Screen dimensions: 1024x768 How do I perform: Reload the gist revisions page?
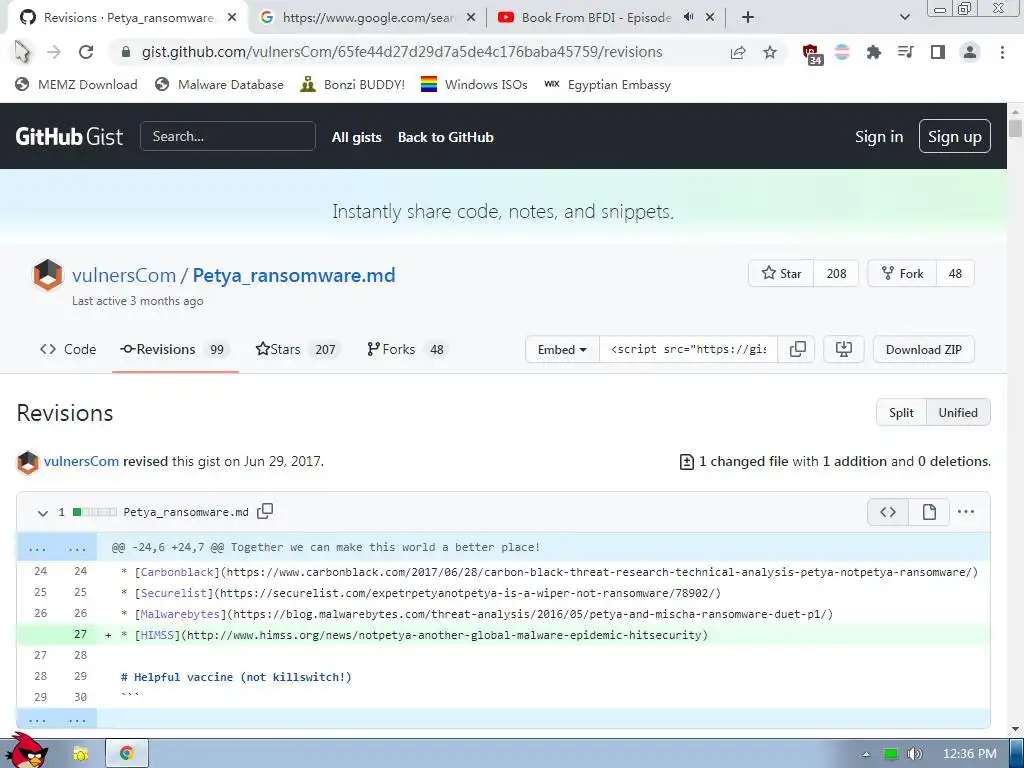pyautogui.click(x=86, y=52)
